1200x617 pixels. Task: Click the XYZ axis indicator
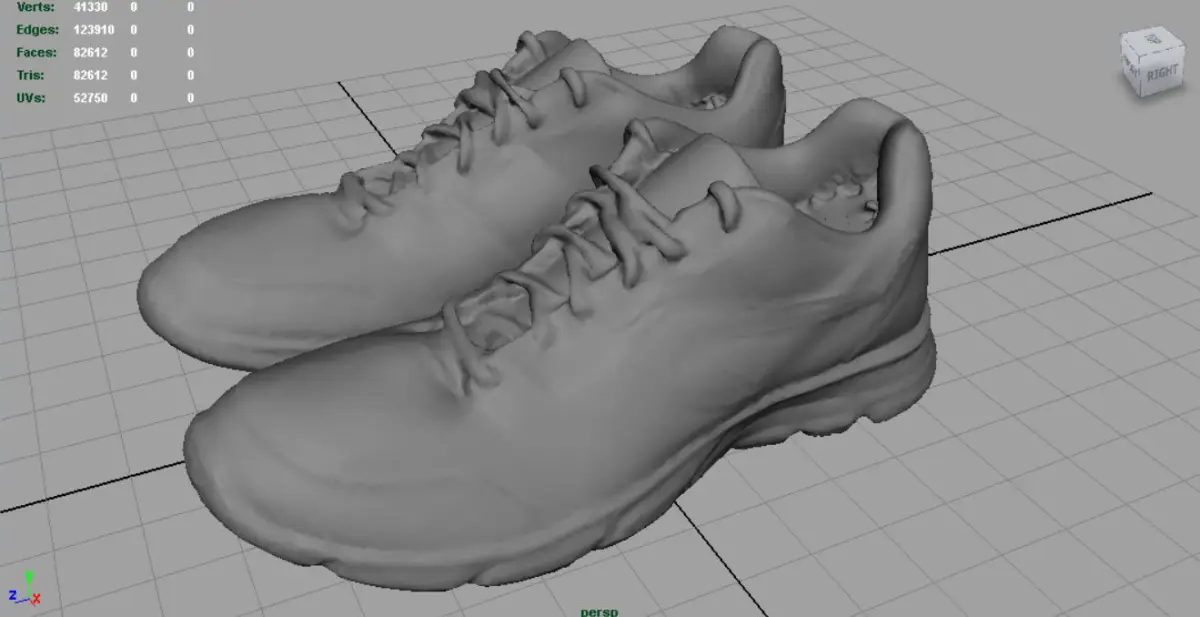click(x=24, y=590)
